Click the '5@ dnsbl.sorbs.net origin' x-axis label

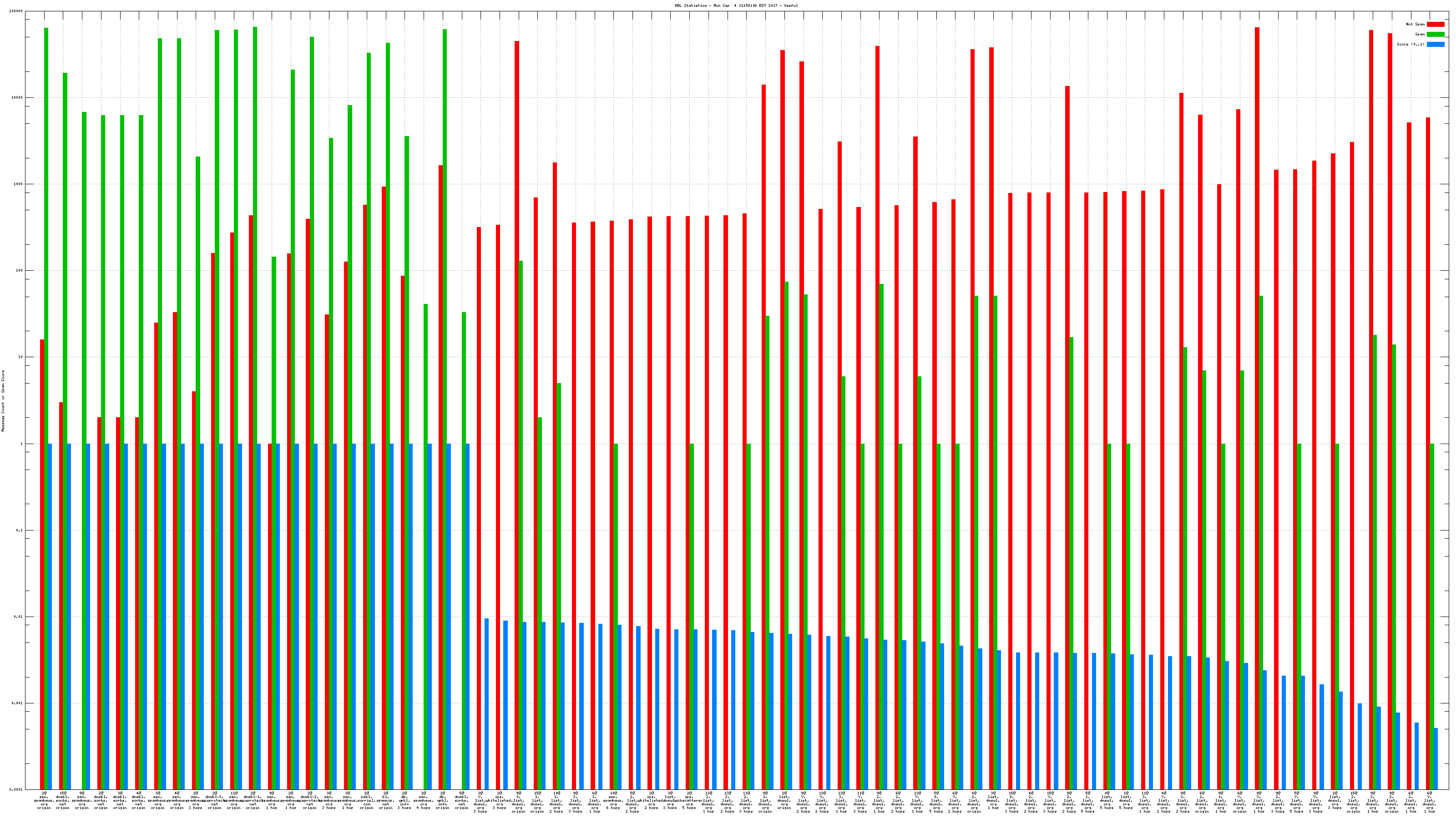[x=461, y=800]
